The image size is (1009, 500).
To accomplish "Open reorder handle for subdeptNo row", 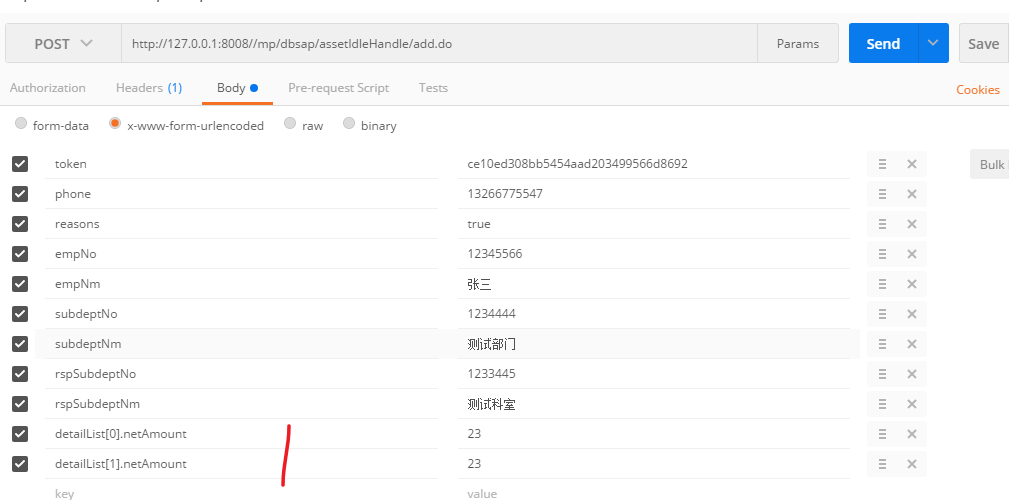I will [882, 314].
